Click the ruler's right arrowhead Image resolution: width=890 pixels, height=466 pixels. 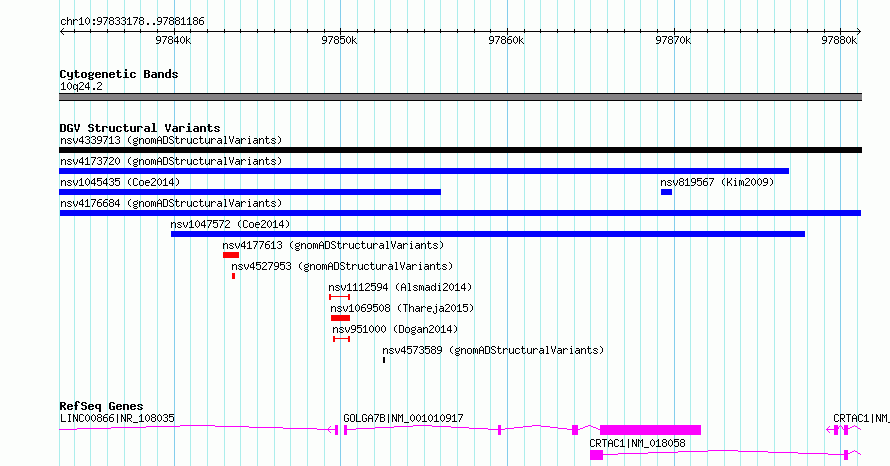pyautogui.click(x=858, y=32)
